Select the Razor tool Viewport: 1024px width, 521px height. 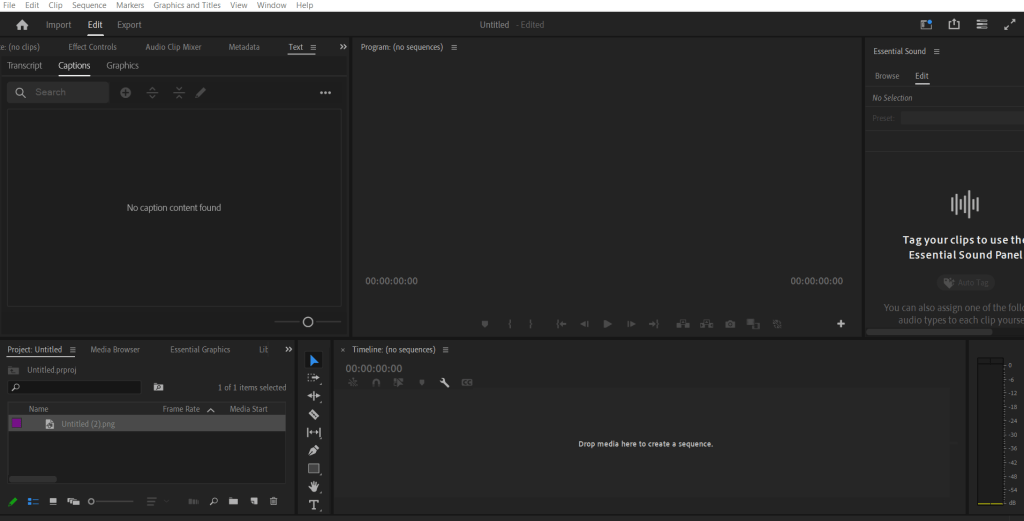314,414
